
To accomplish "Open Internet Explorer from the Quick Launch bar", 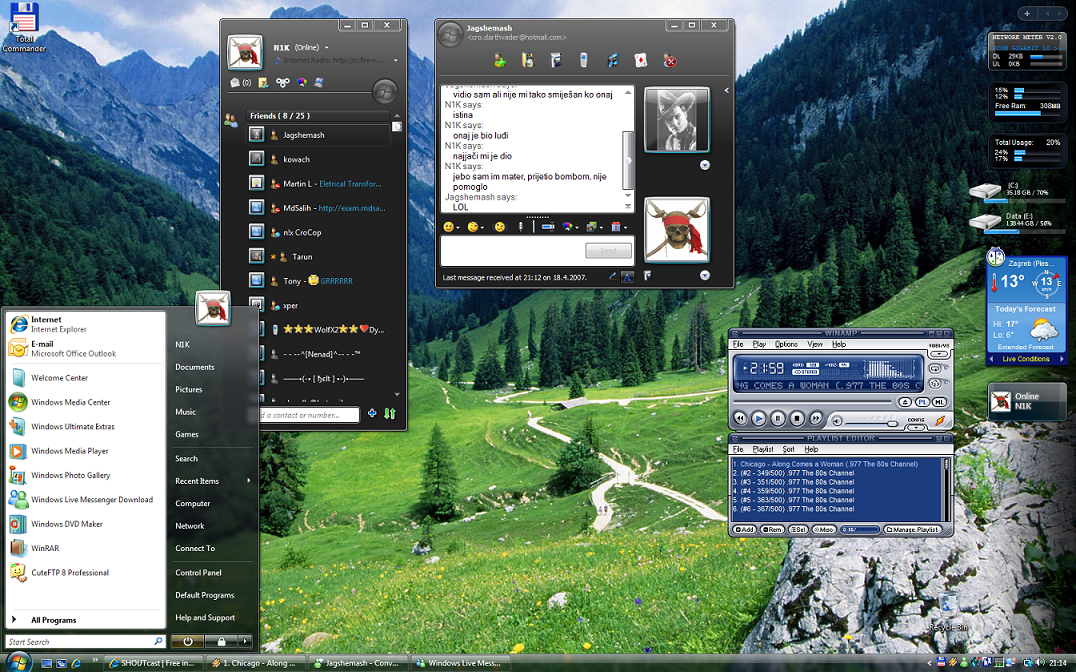I will [76, 663].
